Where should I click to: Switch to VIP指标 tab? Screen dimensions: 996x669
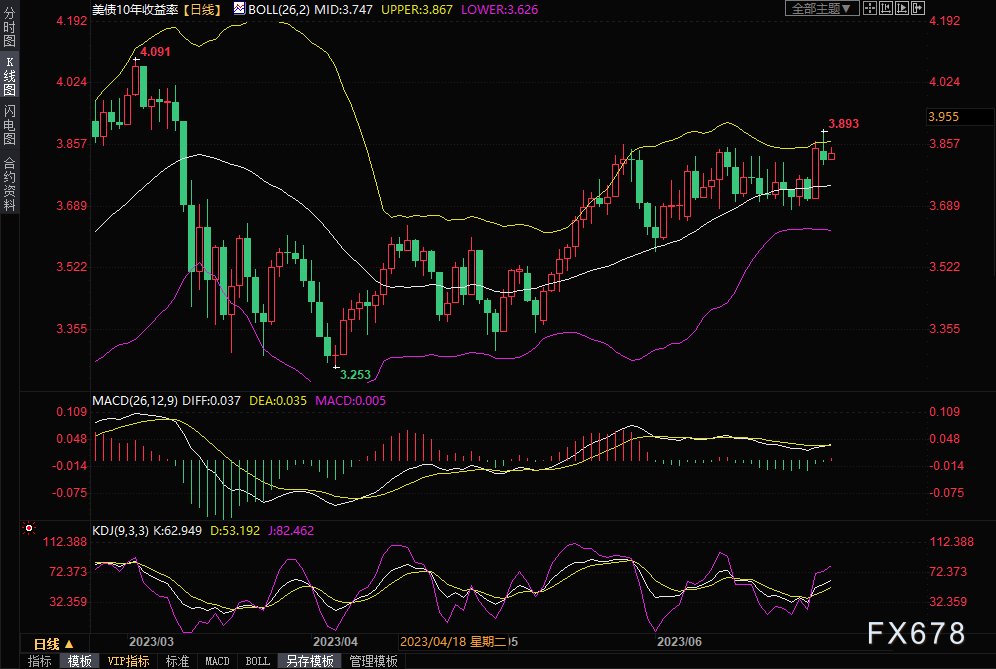click(x=128, y=661)
